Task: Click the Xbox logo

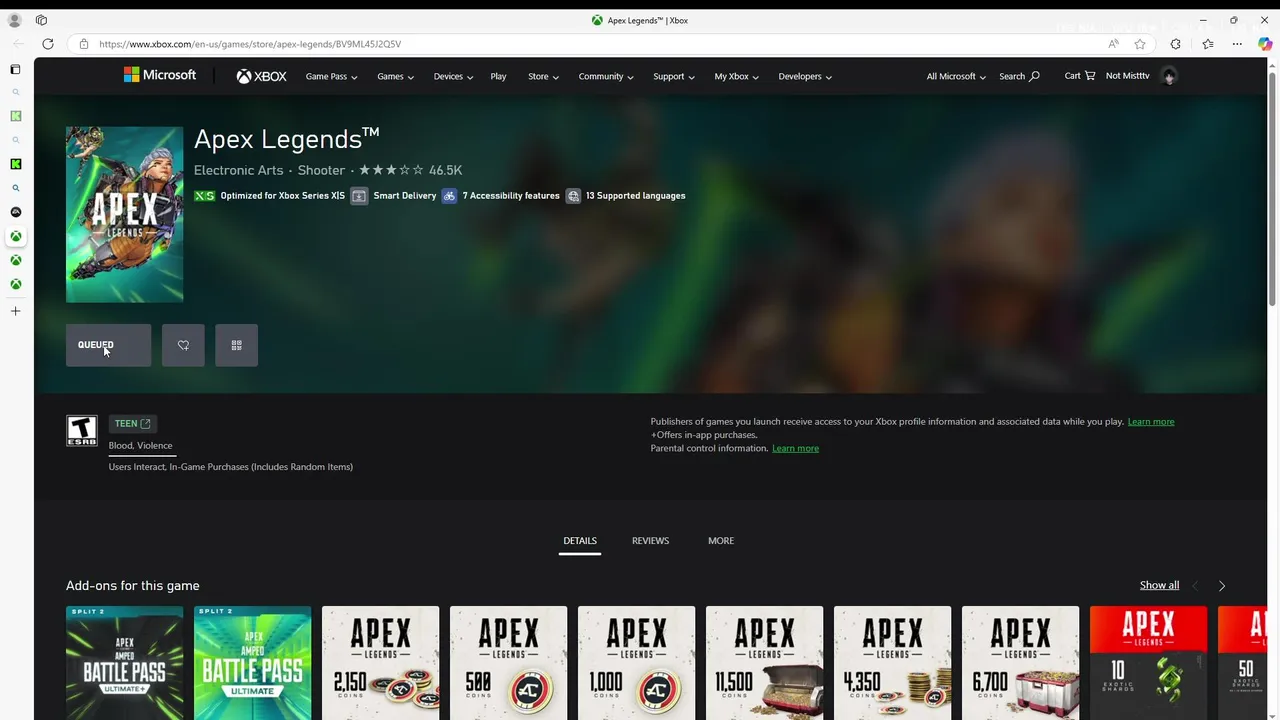Action: [262, 76]
